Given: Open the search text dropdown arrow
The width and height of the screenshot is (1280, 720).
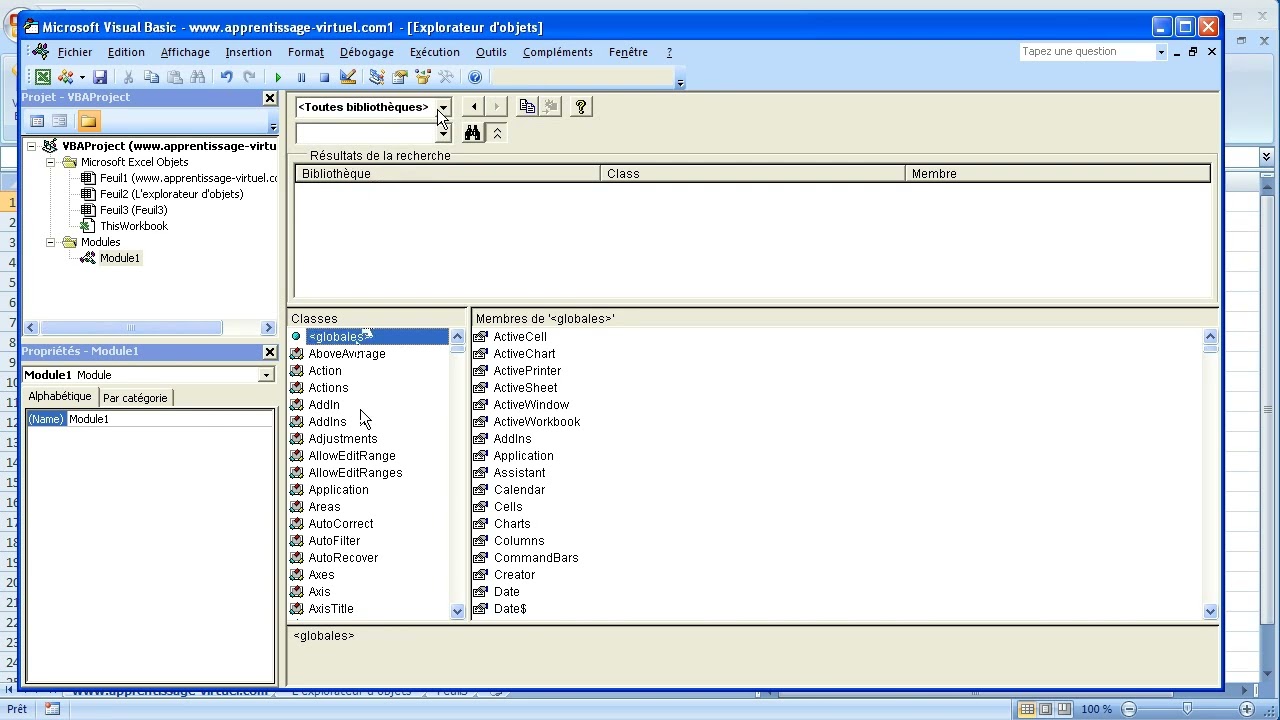Looking at the screenshot, I should tap(443, 133).
